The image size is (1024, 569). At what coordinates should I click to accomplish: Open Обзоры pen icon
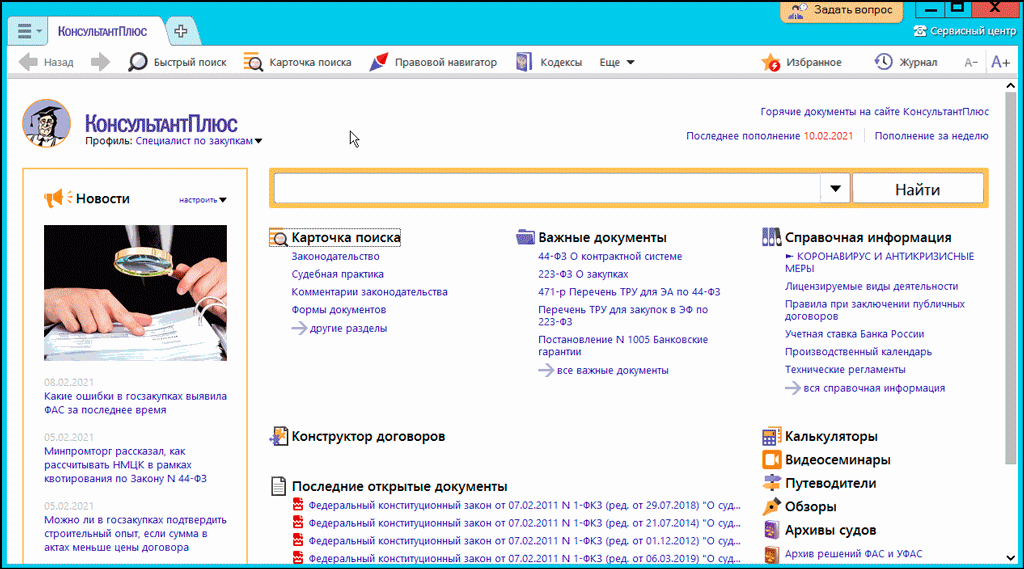point(771,507)
